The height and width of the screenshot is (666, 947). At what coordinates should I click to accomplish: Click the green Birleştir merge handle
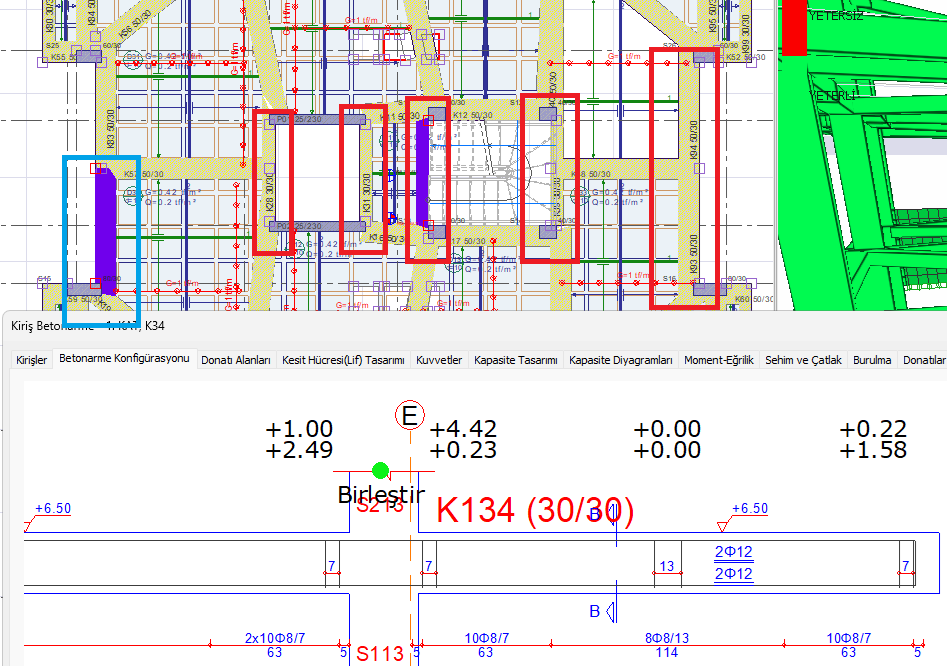point(380,470)
